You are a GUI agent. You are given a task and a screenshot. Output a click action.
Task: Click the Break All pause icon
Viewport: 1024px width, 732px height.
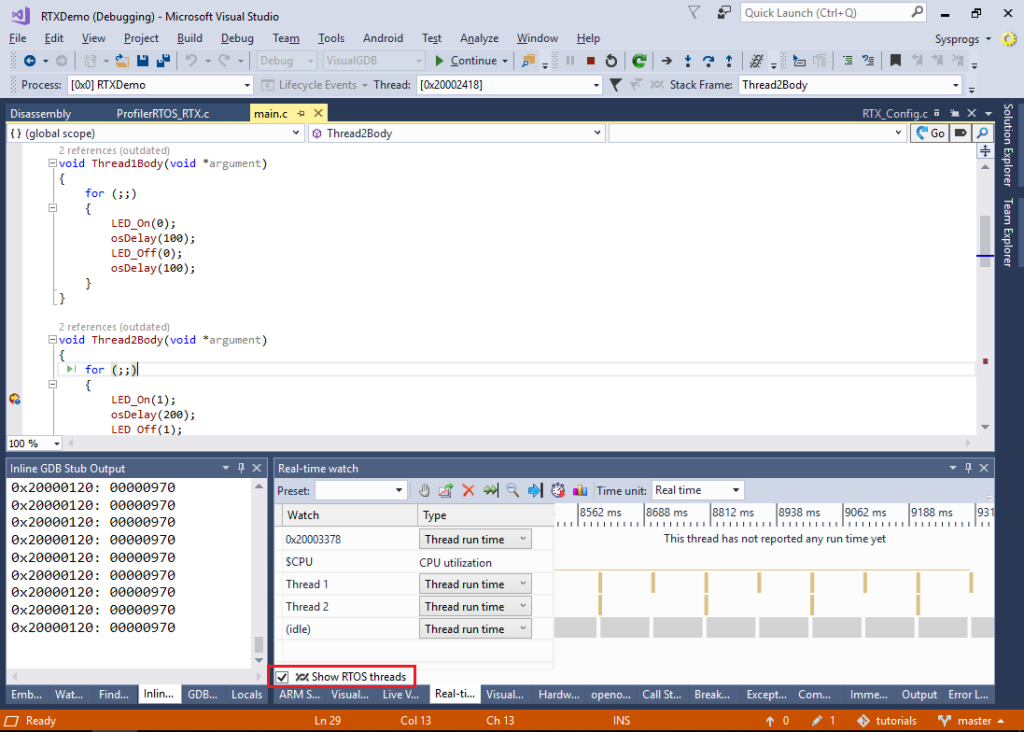[567, 60]
